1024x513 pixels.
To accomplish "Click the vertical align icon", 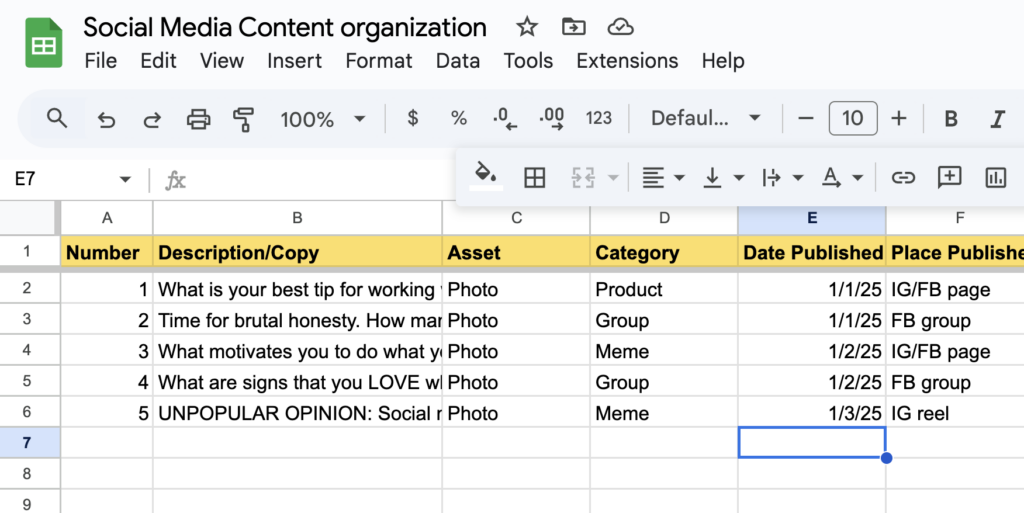I will click(712, 178).
